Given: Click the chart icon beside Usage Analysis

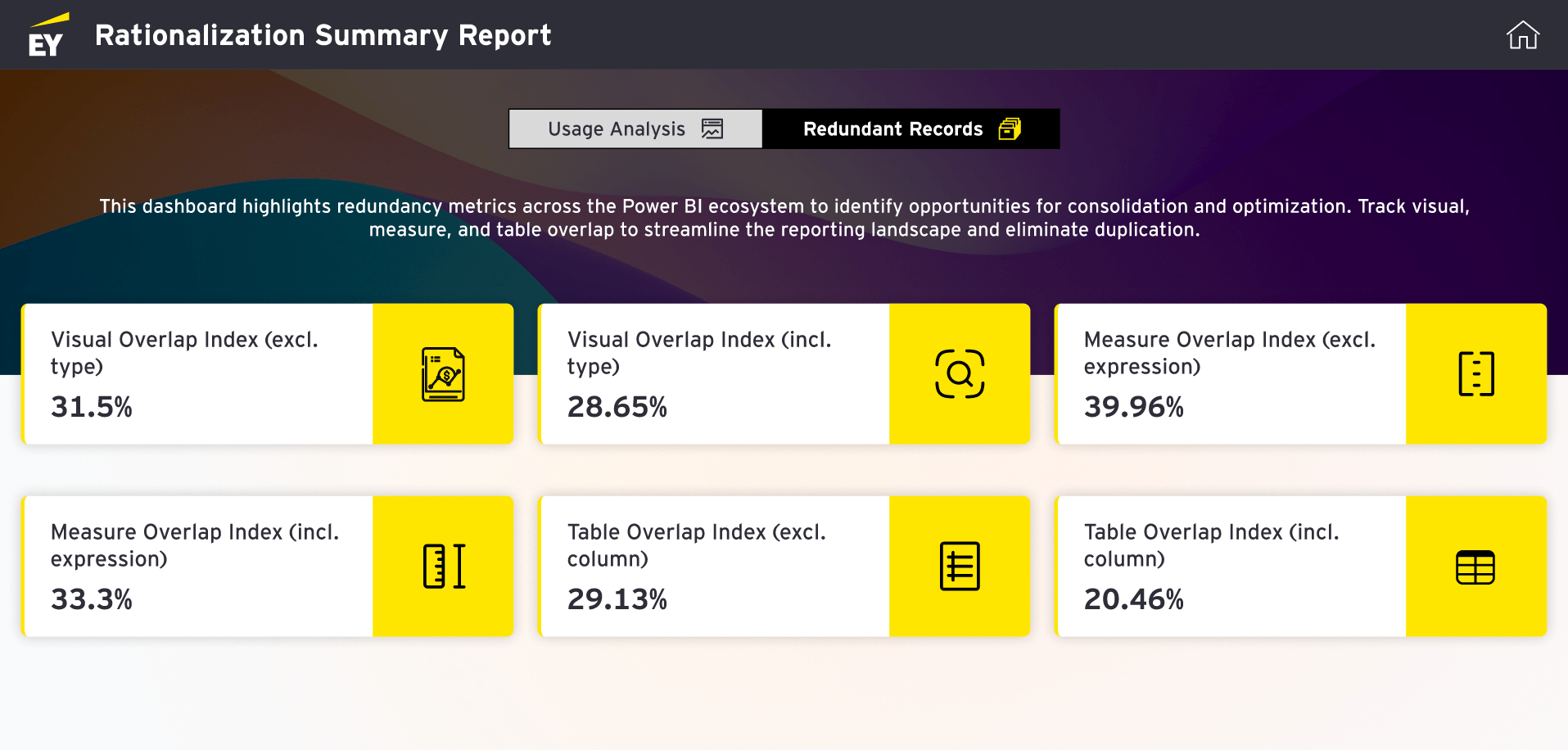Looking at the screenshot, I should (712, 129).
